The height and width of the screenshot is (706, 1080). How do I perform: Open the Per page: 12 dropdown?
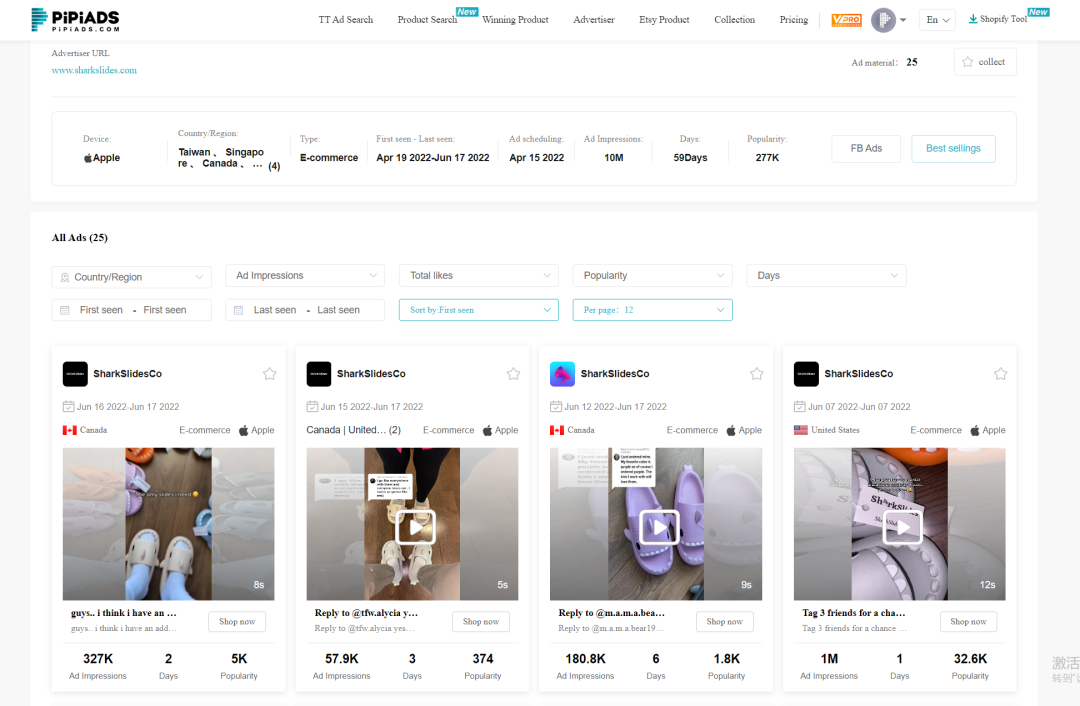click(652, 310)
